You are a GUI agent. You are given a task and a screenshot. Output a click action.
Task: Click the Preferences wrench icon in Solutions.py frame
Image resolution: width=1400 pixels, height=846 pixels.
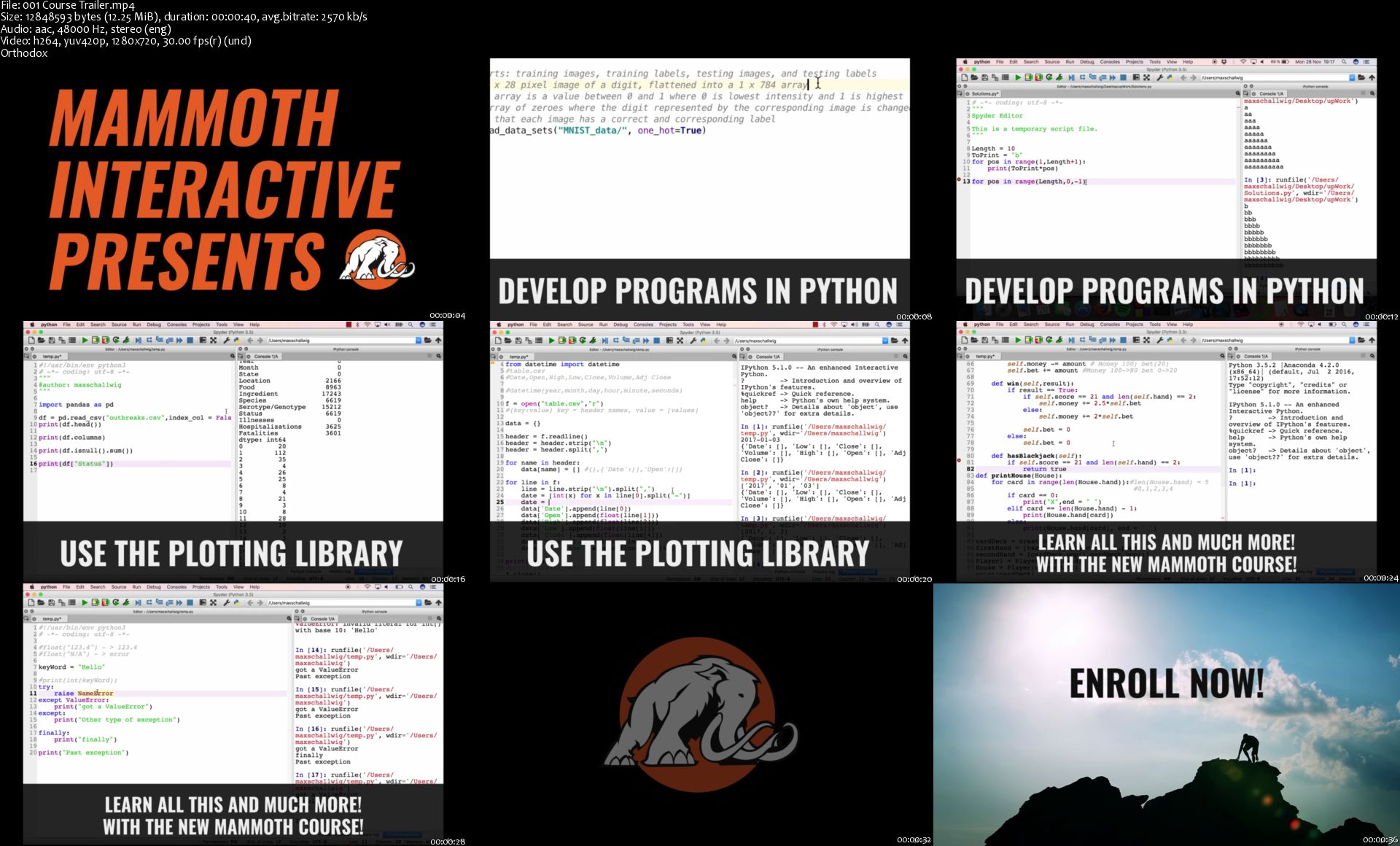(1160, 77)
